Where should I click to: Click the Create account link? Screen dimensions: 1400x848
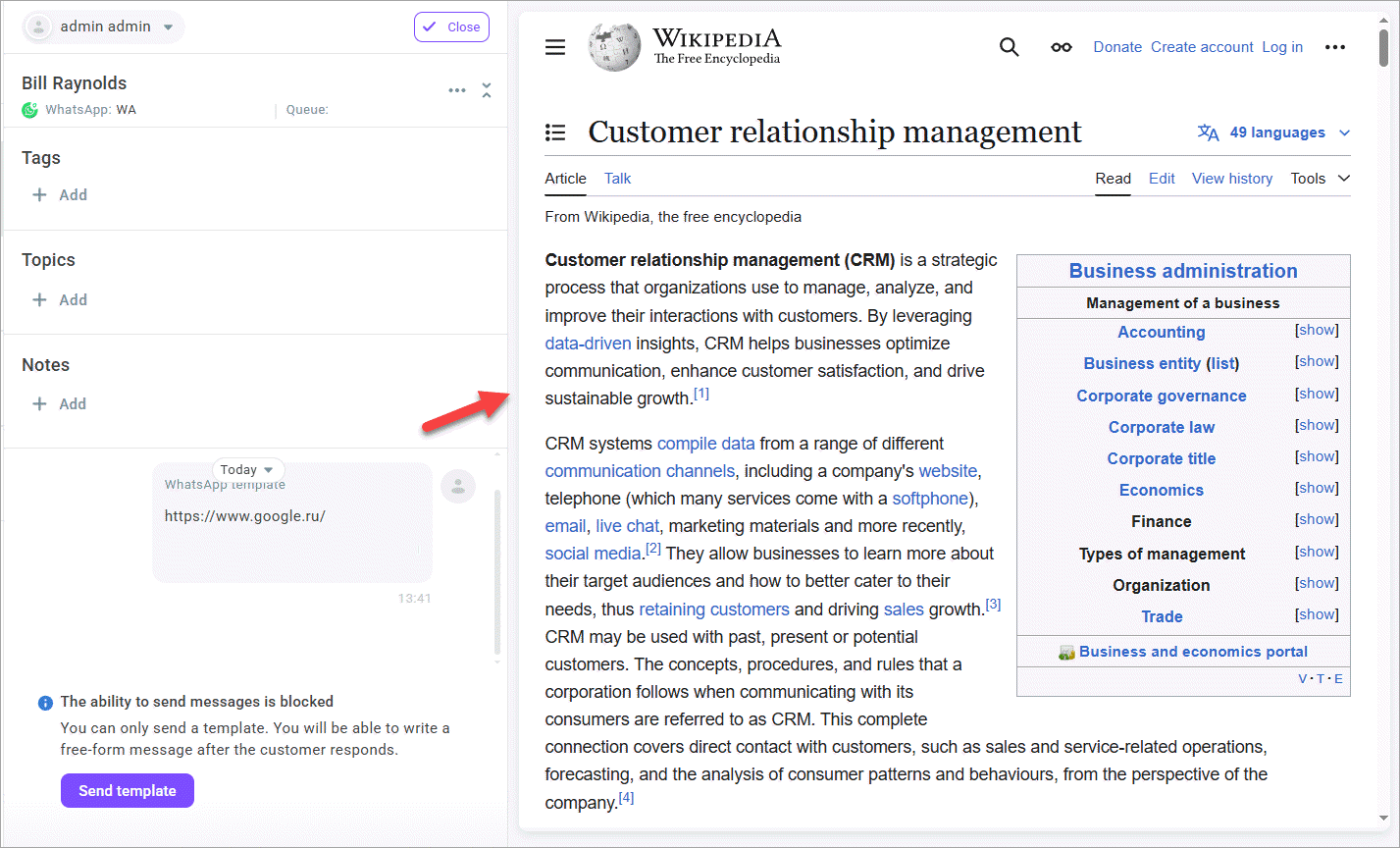tap(1202, 47)
